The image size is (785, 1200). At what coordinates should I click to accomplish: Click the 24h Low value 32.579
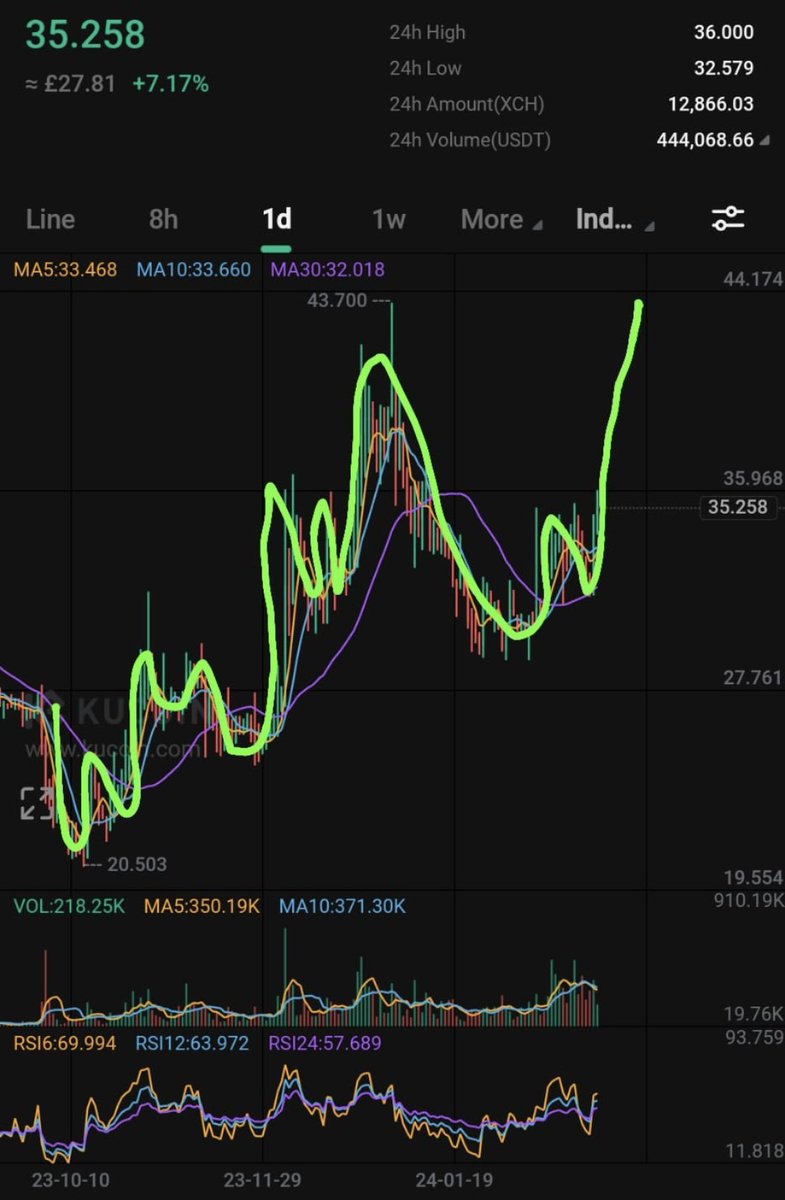click(724, 69)
